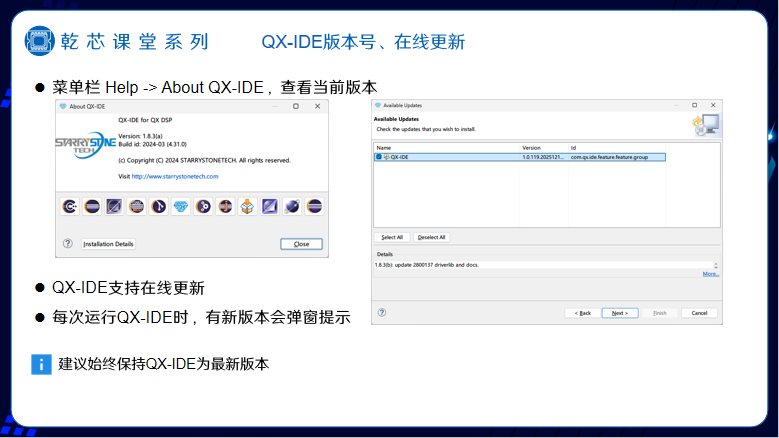
Task: Click the About QX-IDE title bar diamond icon
Action: (x=63, y=106)
